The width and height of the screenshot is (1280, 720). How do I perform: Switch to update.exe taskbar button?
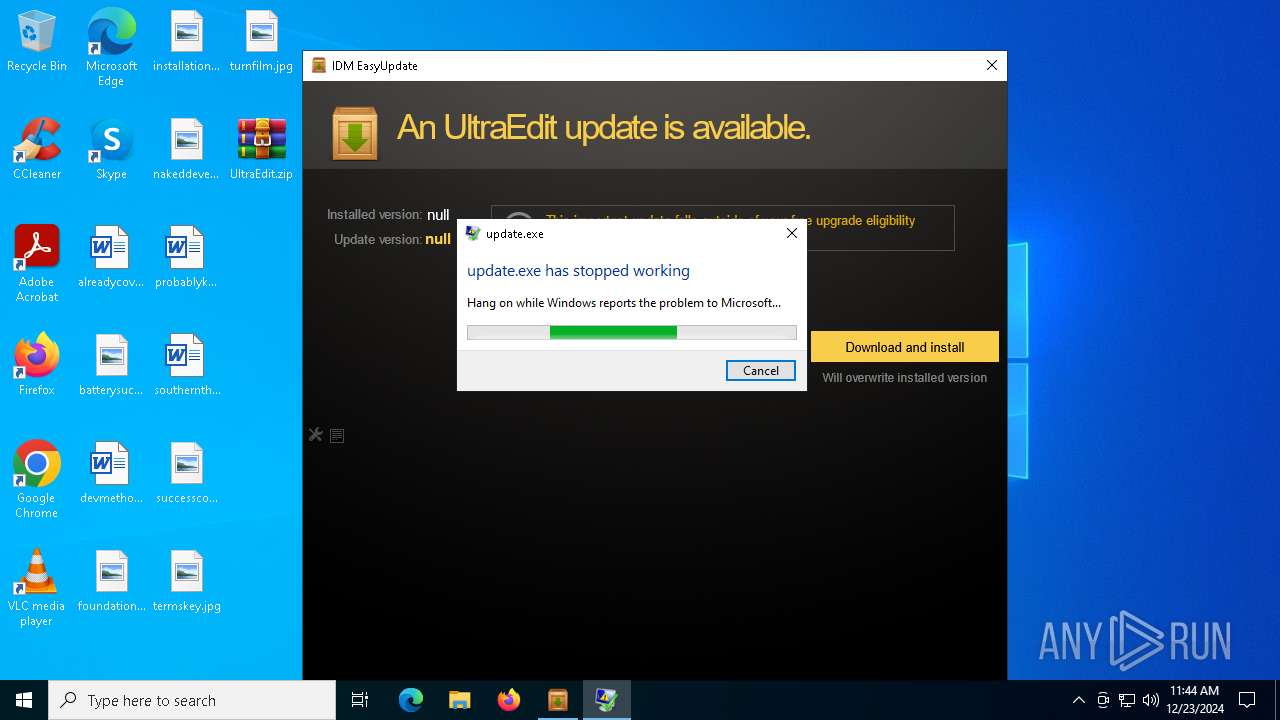(607, 700)
